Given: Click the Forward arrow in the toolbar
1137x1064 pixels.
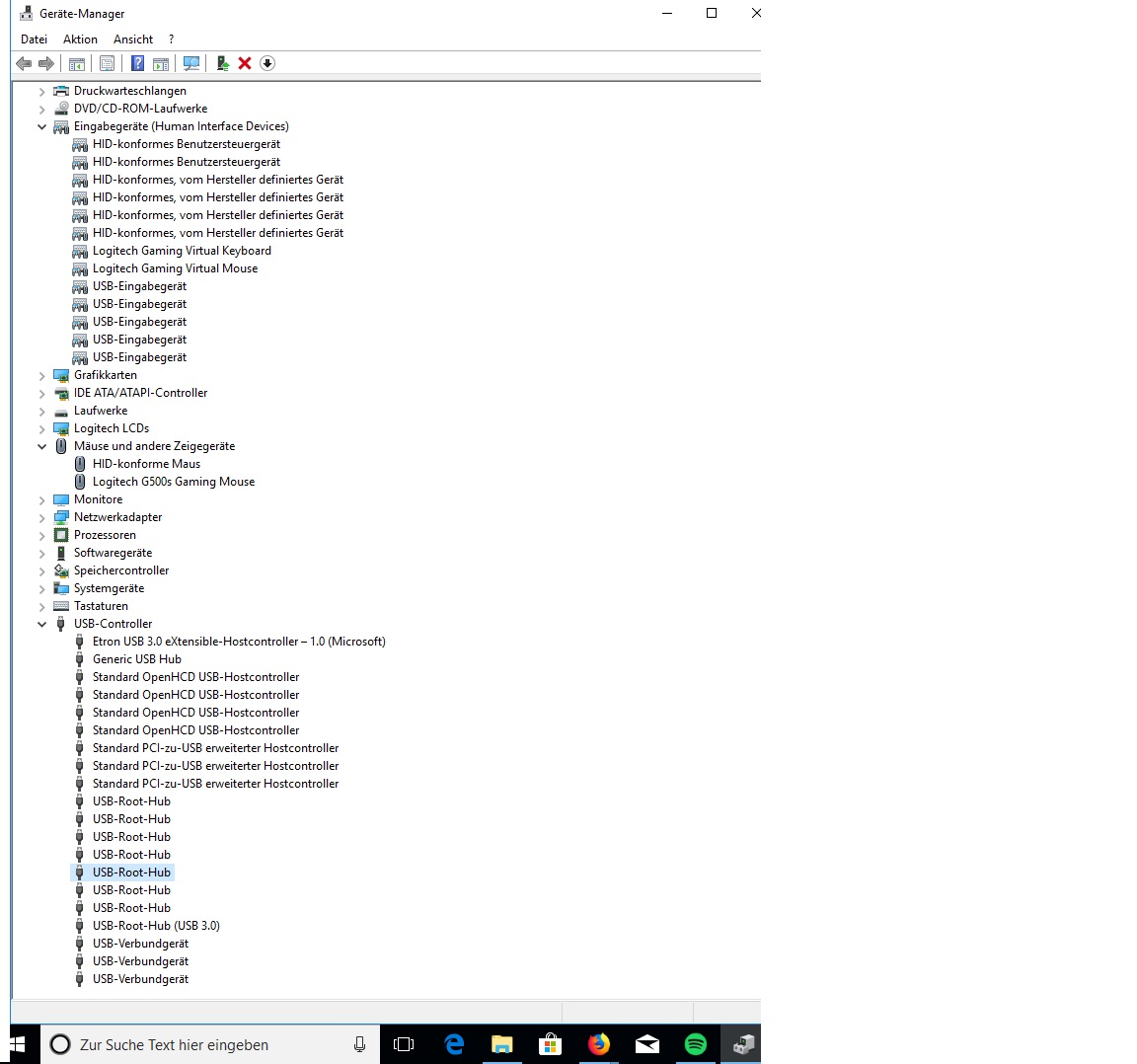Looking at the screenshot, I should pos(46,64).
